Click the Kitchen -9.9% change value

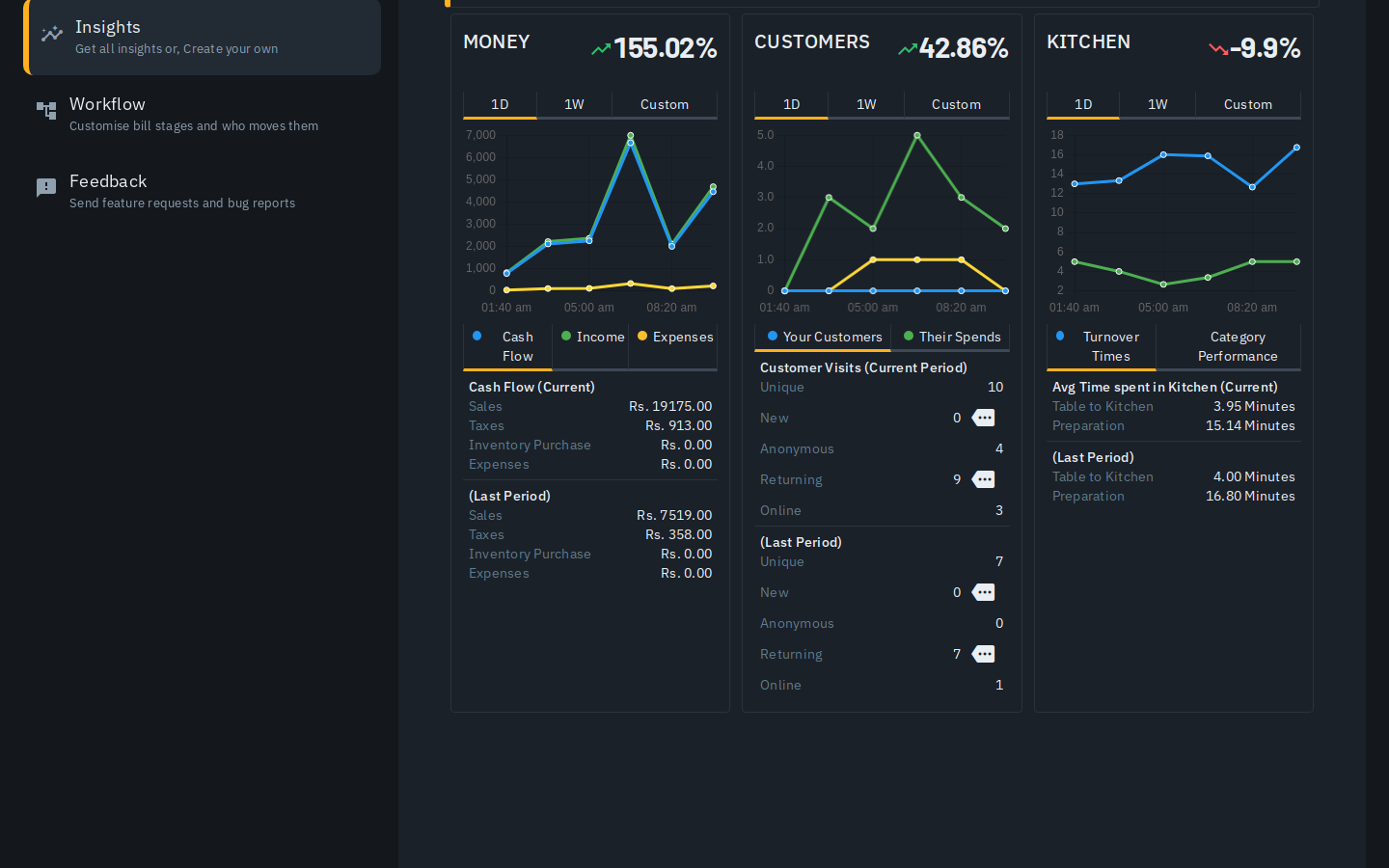(x=1266, y=47)
